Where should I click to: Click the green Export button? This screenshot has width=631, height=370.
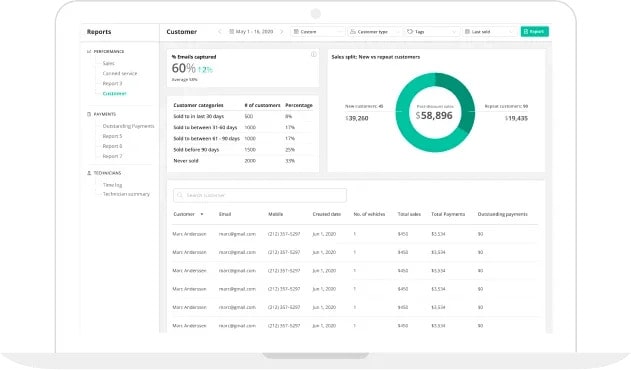click(534, 31)
